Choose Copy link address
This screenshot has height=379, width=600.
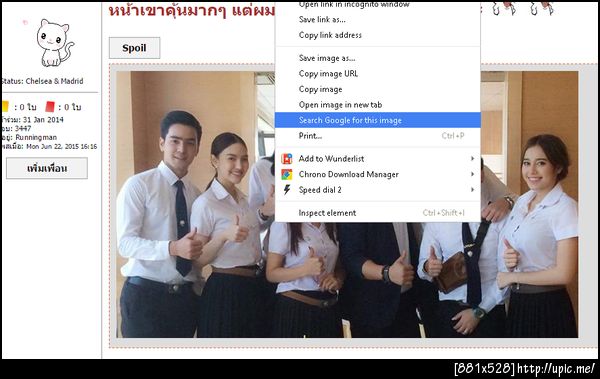tap(377, 35)
